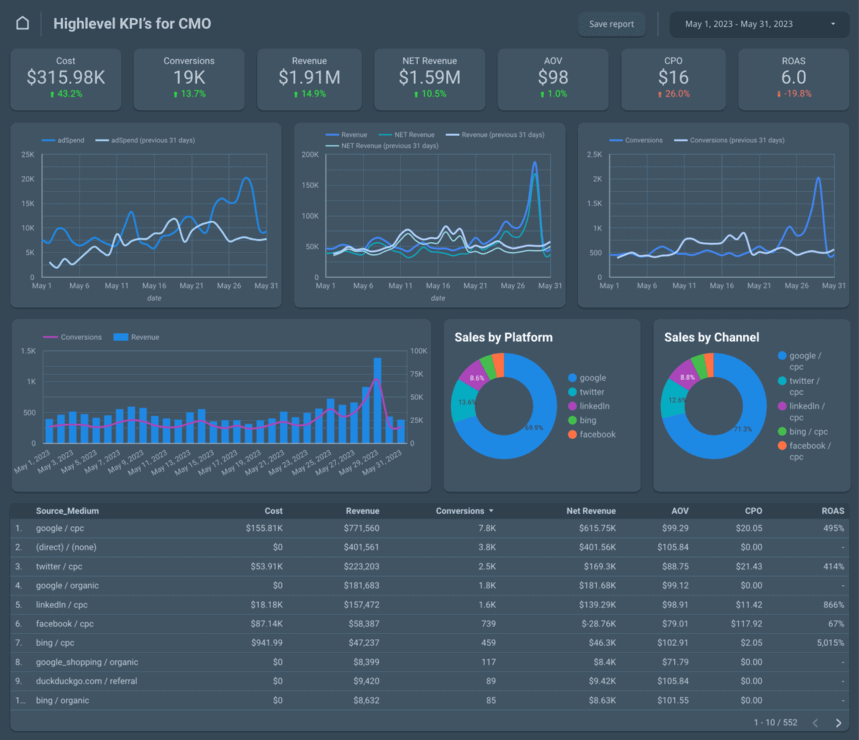This screenshot has height=740, width=859.
Task: Click google / cpc legend dot in Sales by Channel
Action: click(x=782, y=356)
